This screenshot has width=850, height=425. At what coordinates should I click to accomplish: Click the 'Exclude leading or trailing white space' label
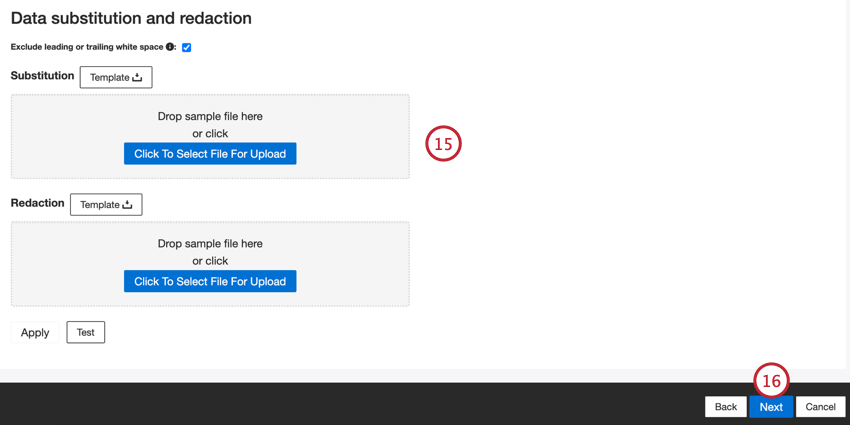[x=86, y=47]
